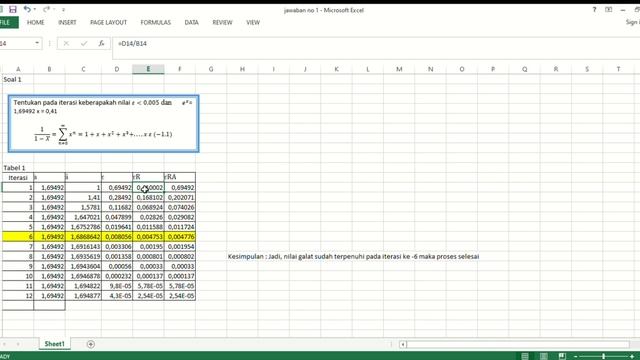The image size is (640, 360).
Task: Switch to the HOME ribbon tab
Action: (x=36, y=22)
